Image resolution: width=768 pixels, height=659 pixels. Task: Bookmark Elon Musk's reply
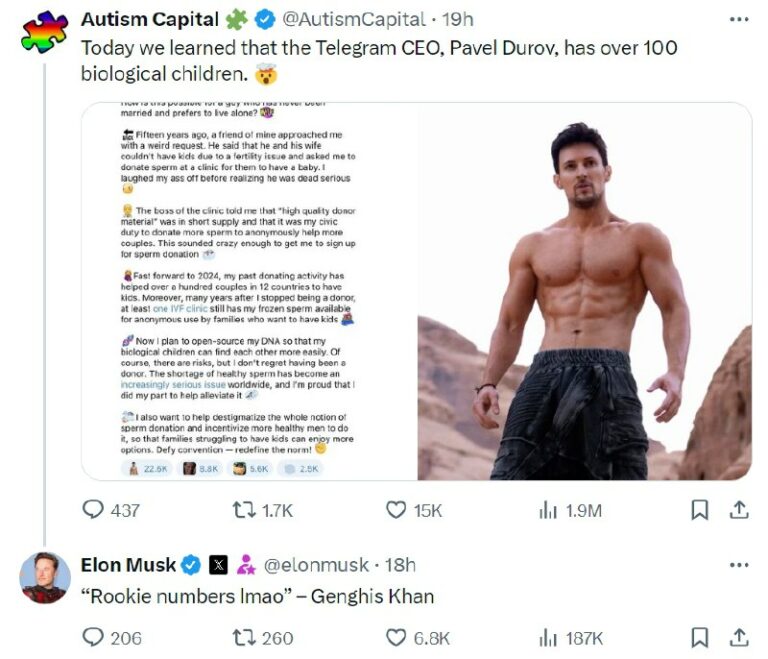tap(700, 637)
